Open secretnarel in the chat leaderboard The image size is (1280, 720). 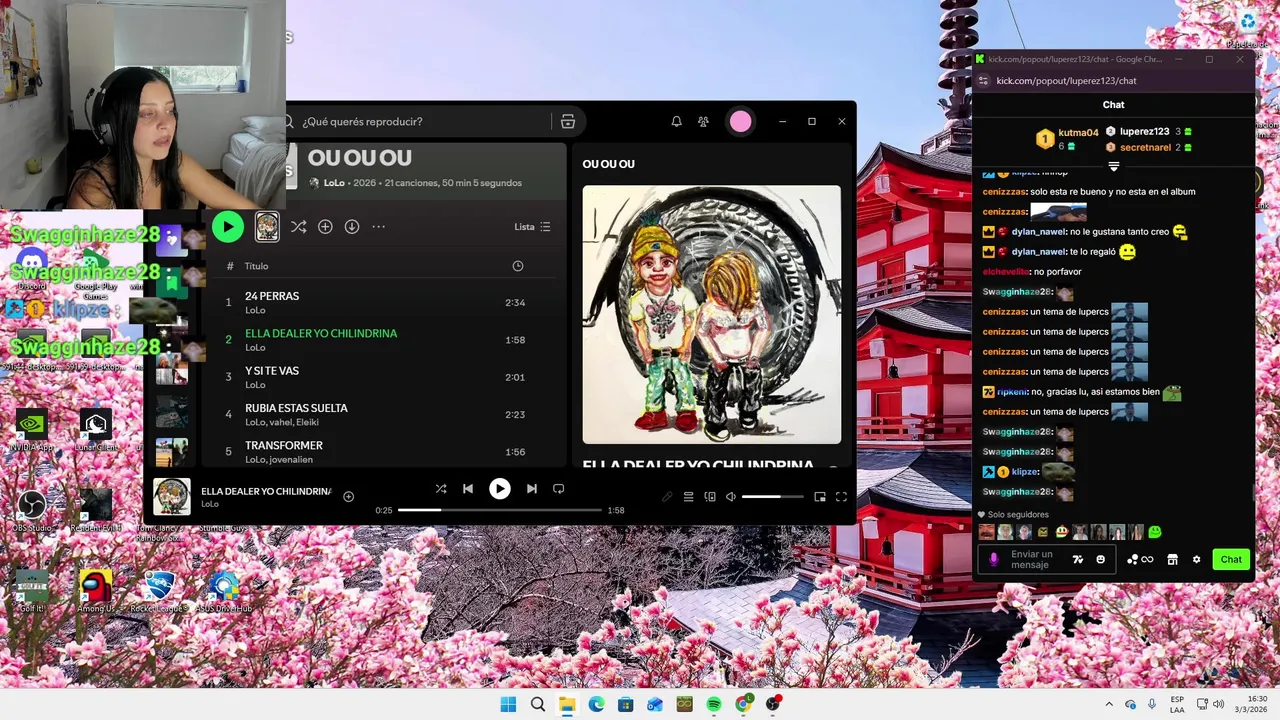click(x=1145, y=147)
